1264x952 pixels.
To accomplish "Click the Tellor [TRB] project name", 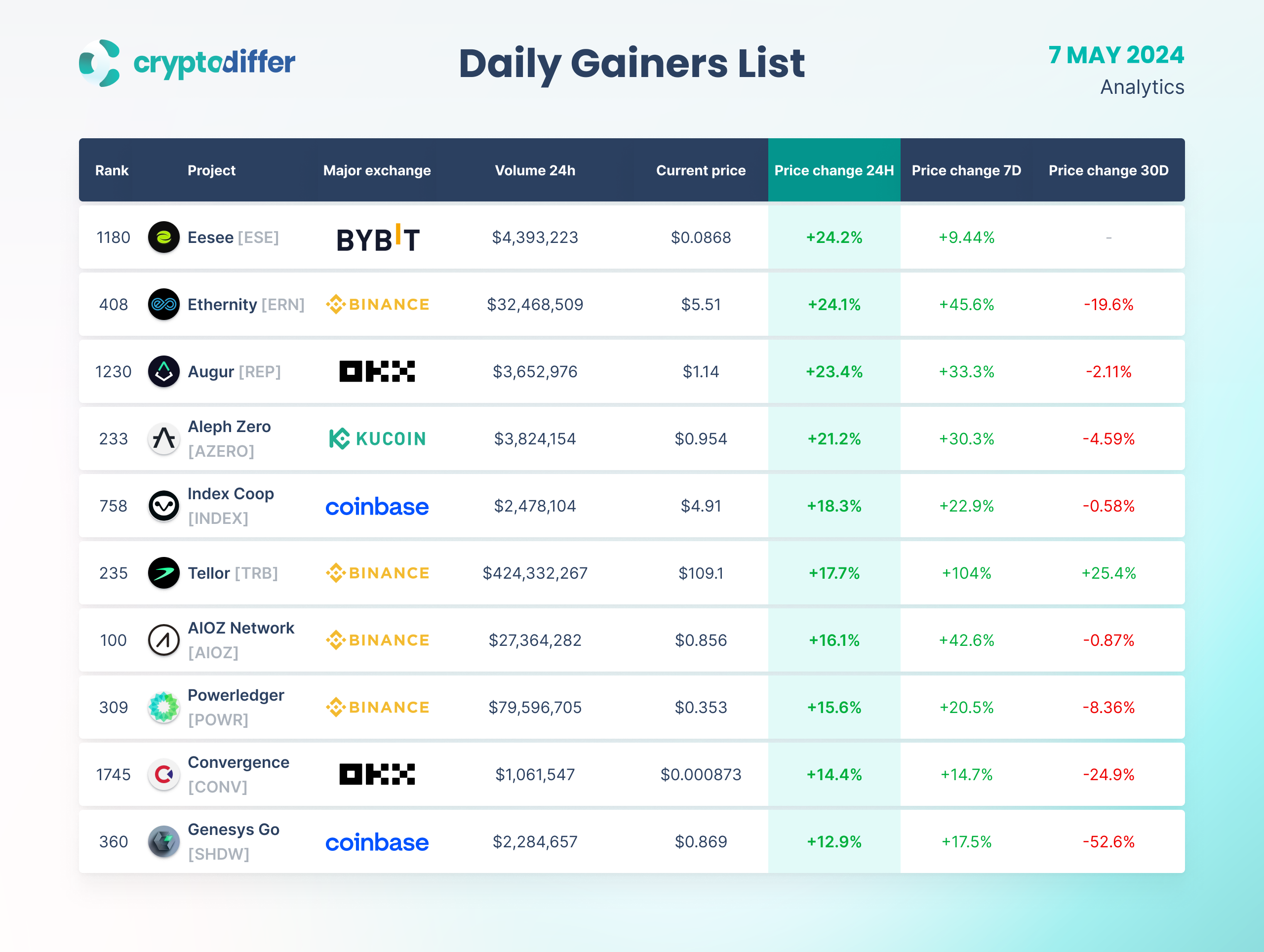I will pyautogui.click(x=233, y=573).
